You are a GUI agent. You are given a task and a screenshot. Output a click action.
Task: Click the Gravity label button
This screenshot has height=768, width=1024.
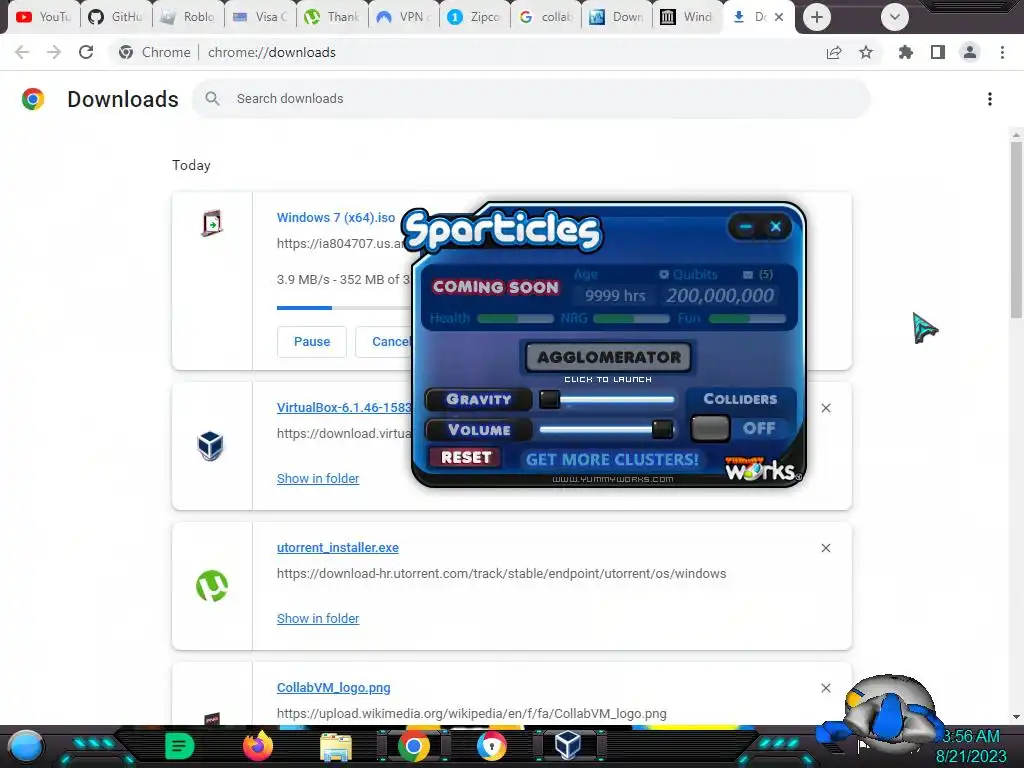tap(479, 399)
